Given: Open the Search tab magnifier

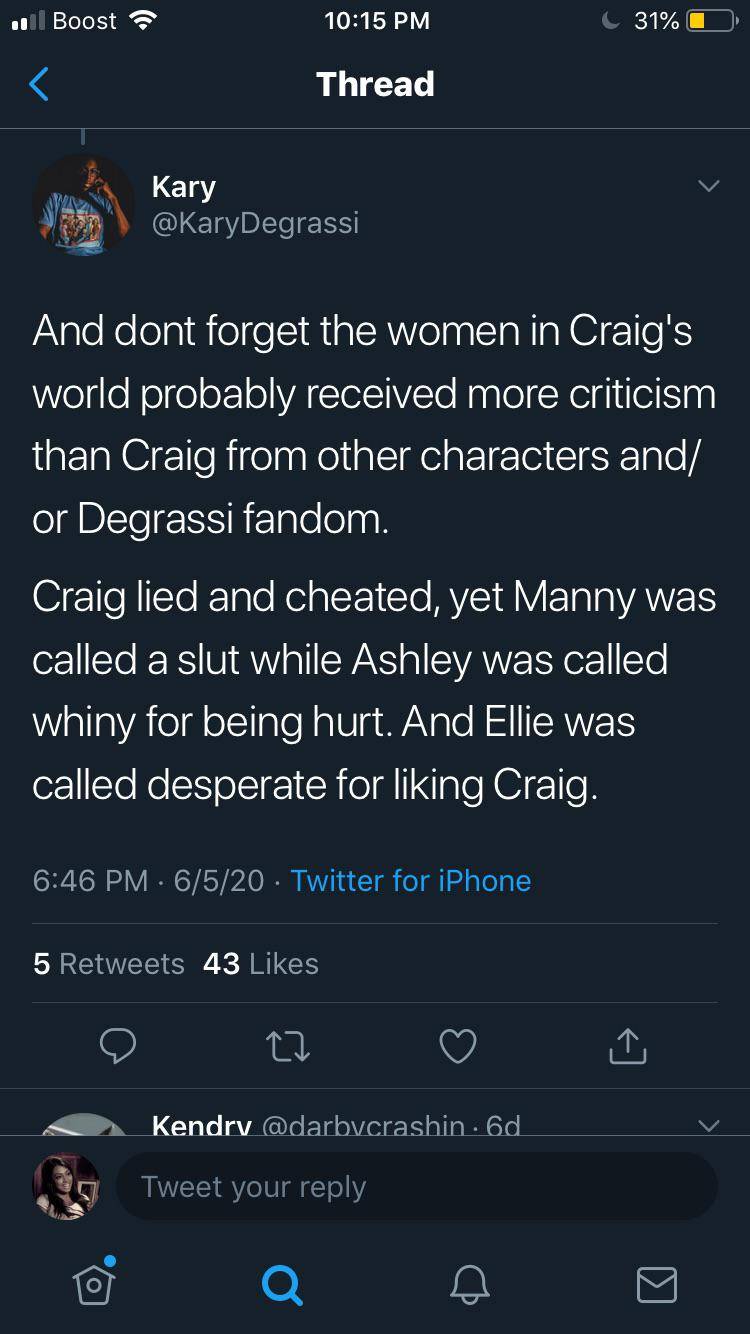Looking at the screenshot, I should click(x=281, y=1284).
